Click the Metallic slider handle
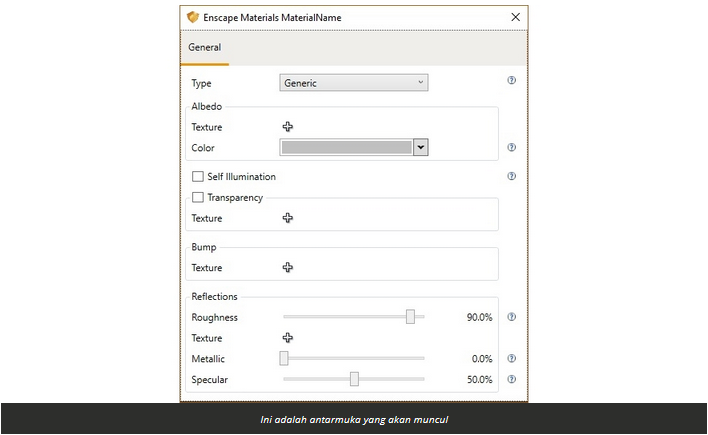Image resolution: width=708 pixels, height=435 pixels. pos(284,358)
